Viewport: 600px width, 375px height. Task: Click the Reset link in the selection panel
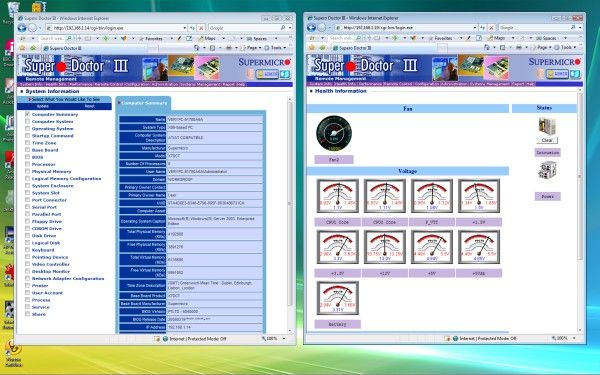click(89, 106)
